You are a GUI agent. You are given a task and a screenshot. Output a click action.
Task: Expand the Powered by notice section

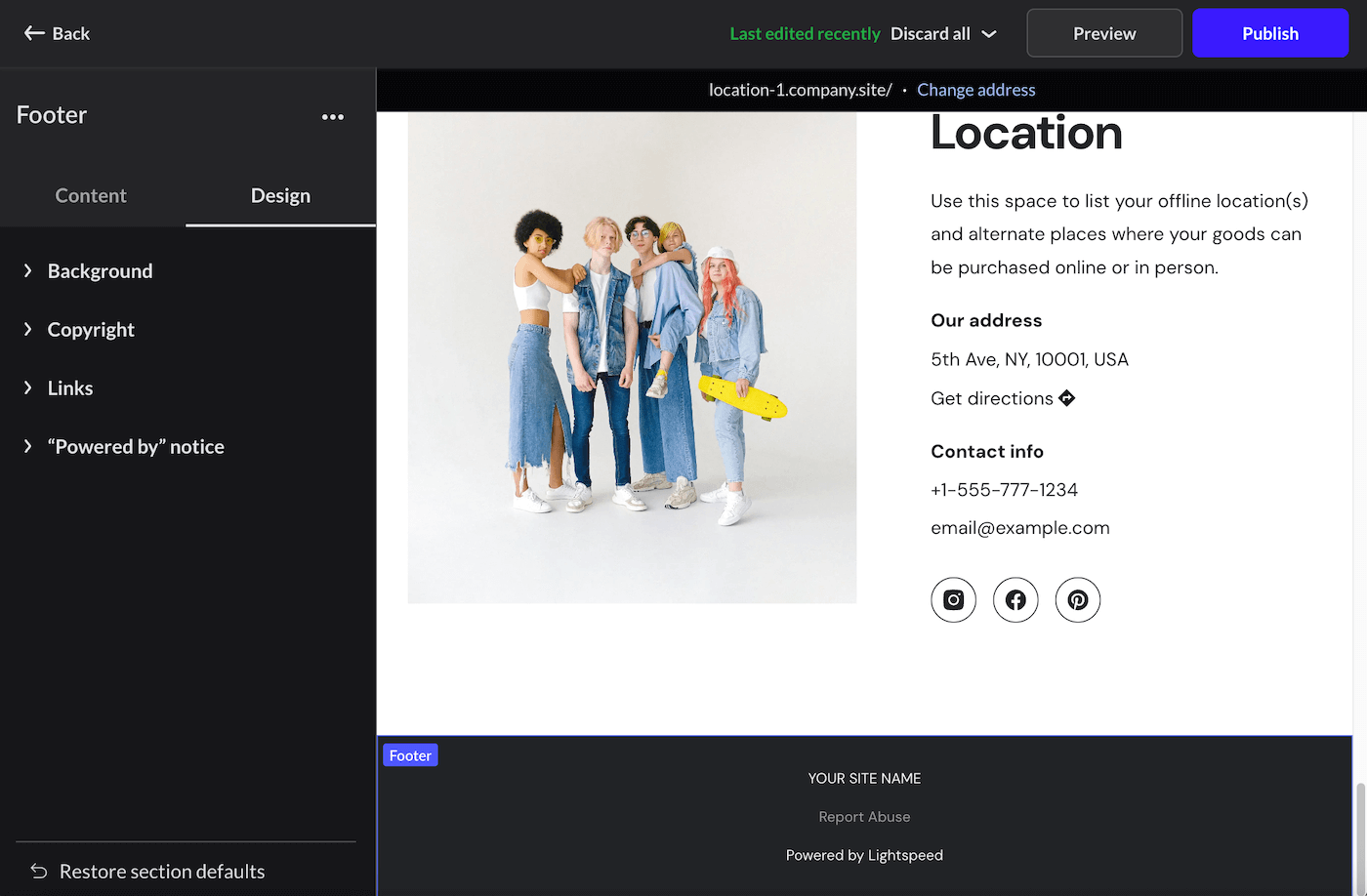136,446
